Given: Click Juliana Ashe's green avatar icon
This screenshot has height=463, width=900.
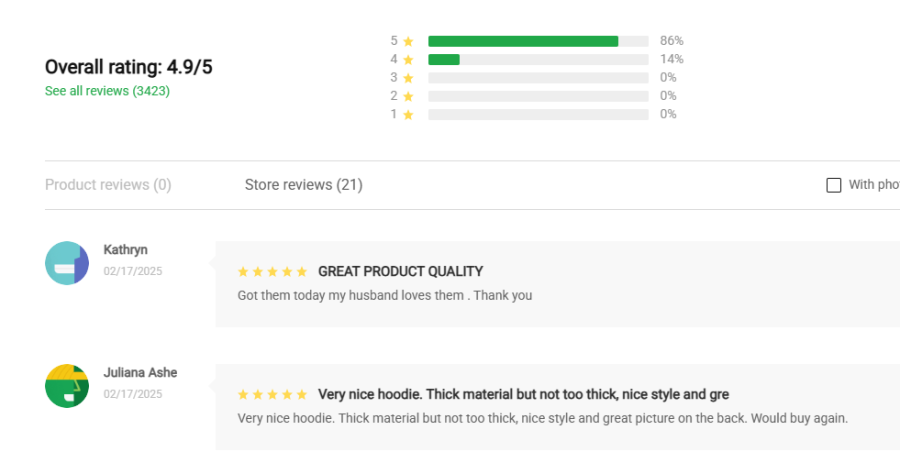Looking at the screenshot, I should coord(67,386).
